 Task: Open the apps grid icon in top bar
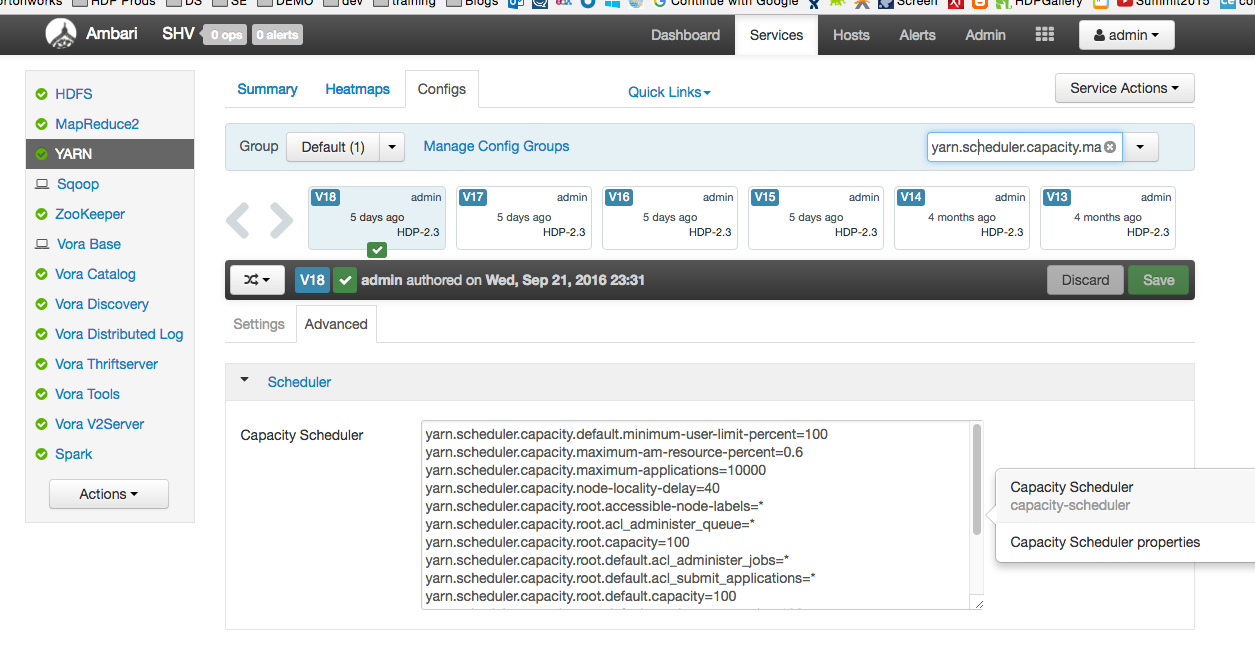pyautogui.click(x=1044, y=34)
